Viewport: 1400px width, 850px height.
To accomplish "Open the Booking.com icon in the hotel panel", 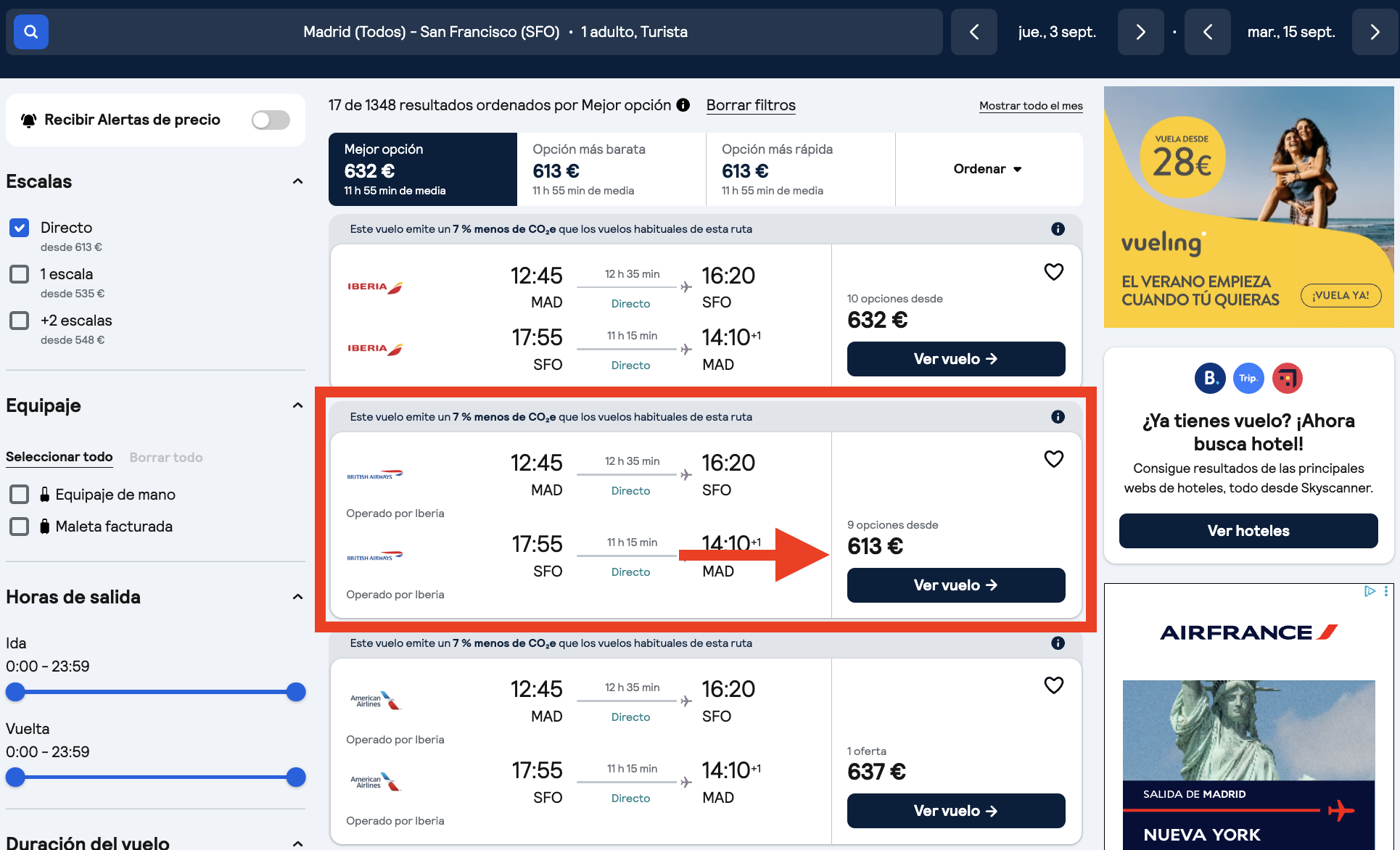I will [1209, 378].
